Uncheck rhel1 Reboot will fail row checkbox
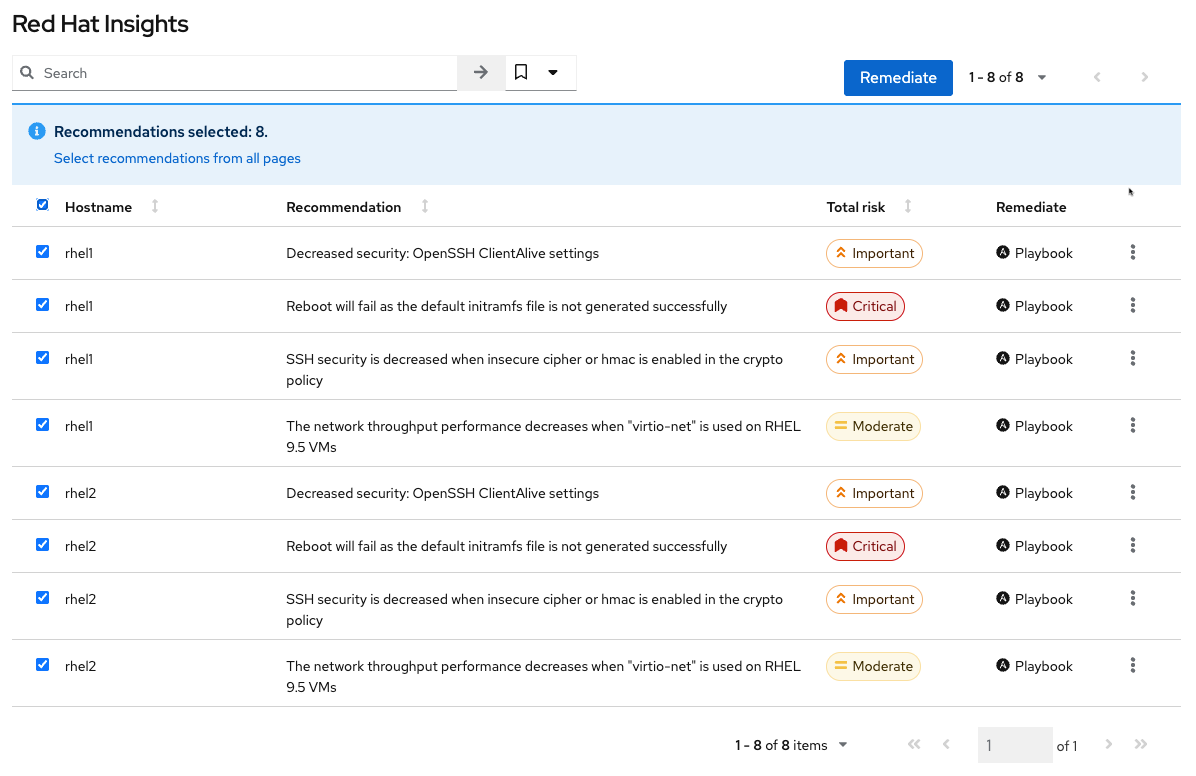This screenshot has height=776, width=1196. pos(42,305)
